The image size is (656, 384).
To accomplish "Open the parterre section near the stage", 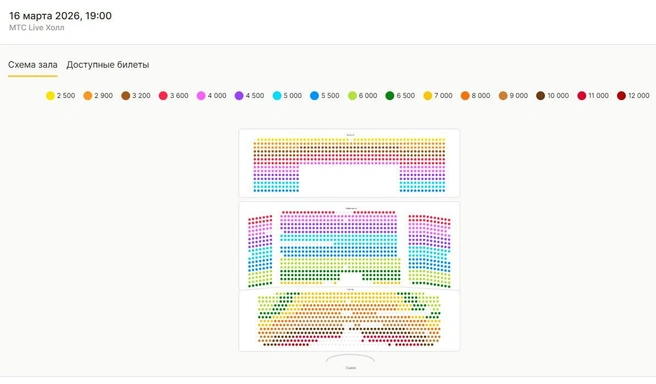I will pyautogui.click(x=349, y=320).
